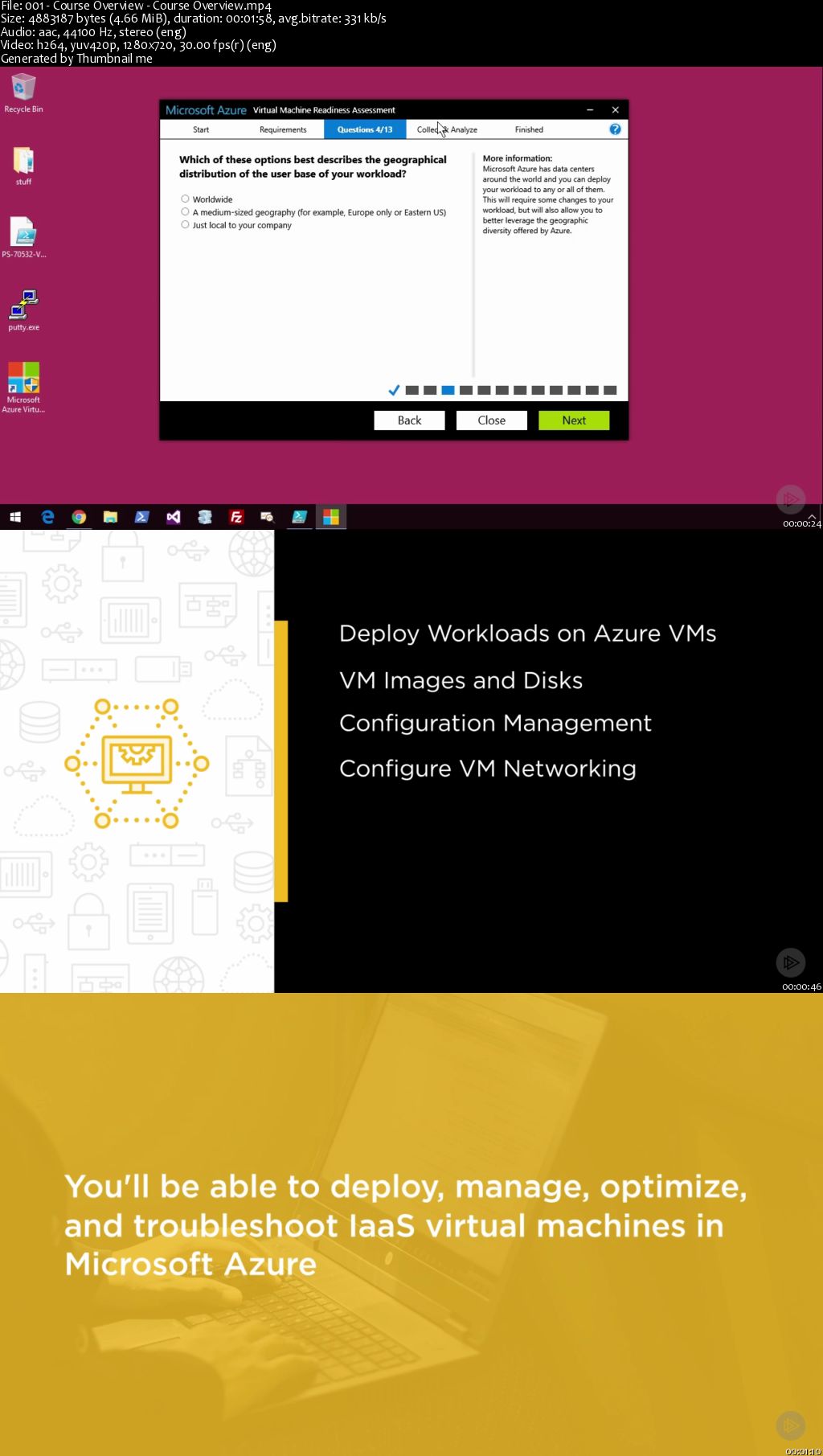
Task: Open File Explorer from the taskbar
Action: click(110, 517)
